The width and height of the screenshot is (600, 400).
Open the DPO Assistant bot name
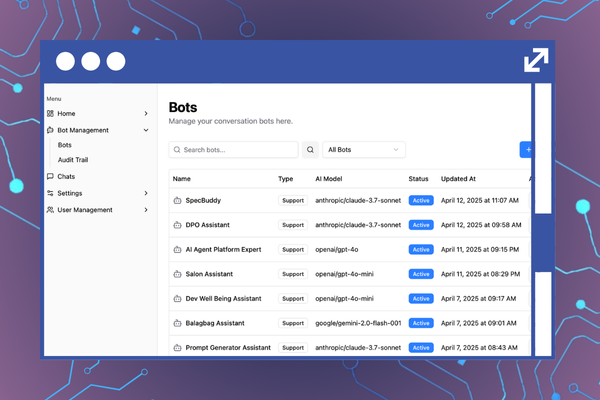coord(207,225)
